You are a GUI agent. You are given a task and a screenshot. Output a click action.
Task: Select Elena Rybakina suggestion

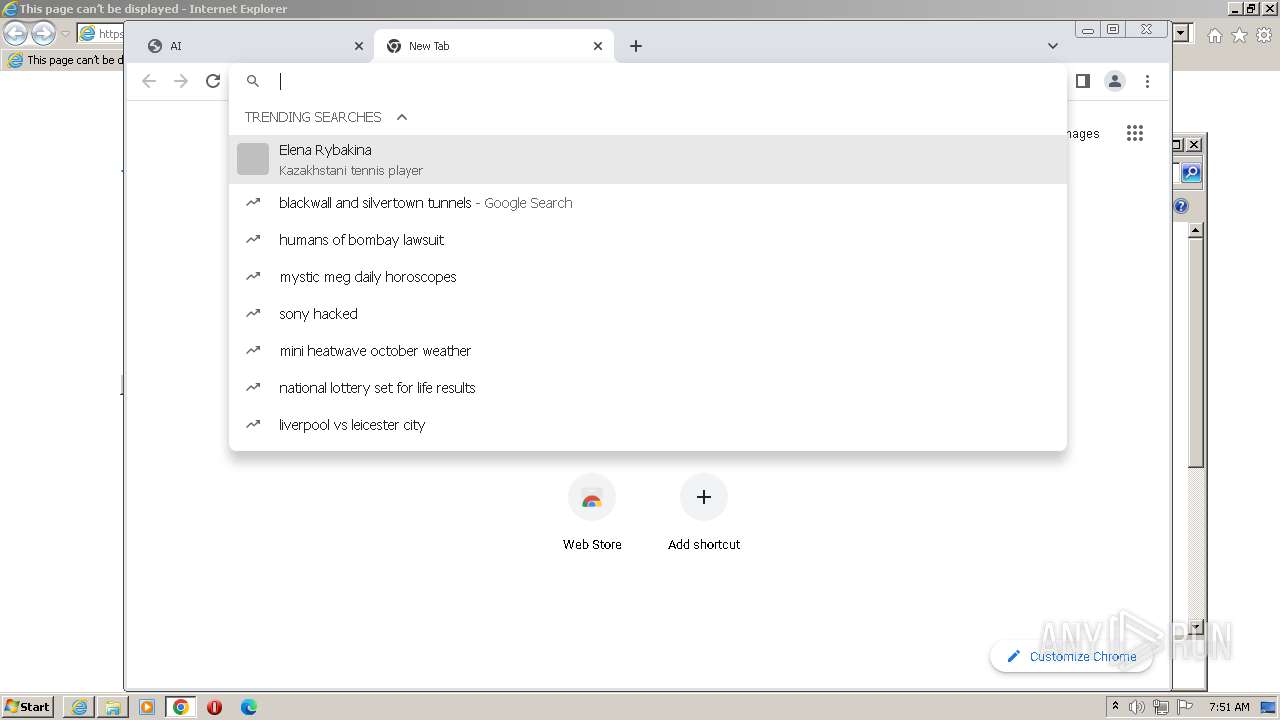(x=648, y=159)
